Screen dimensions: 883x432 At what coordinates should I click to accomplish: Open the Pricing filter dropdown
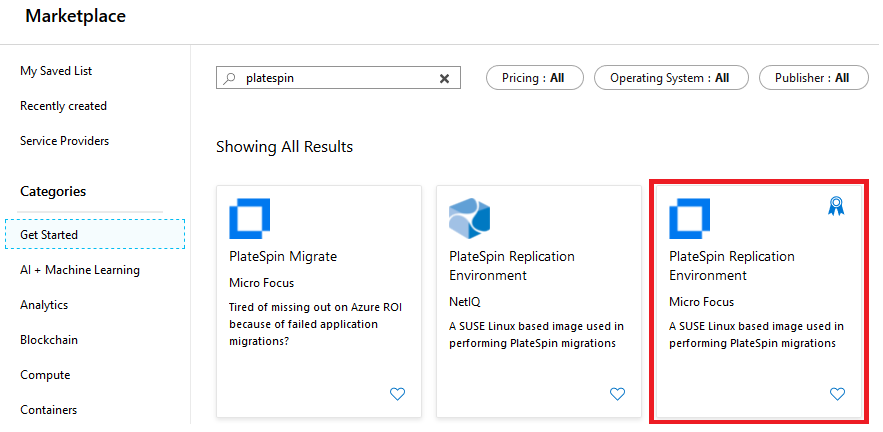(x=534, y=78)
